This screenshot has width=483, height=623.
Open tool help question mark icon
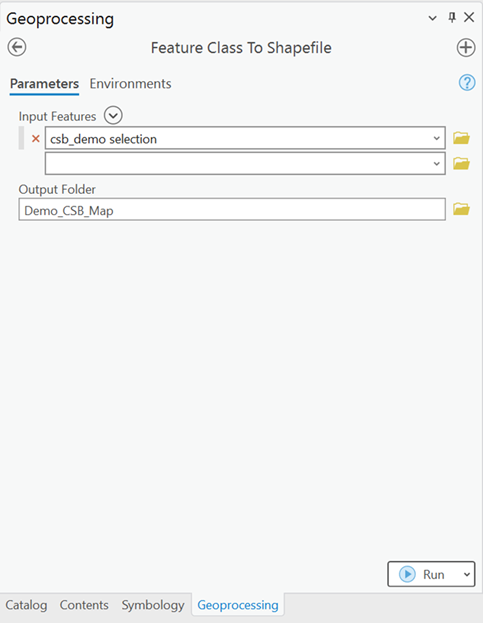[467, 83]
